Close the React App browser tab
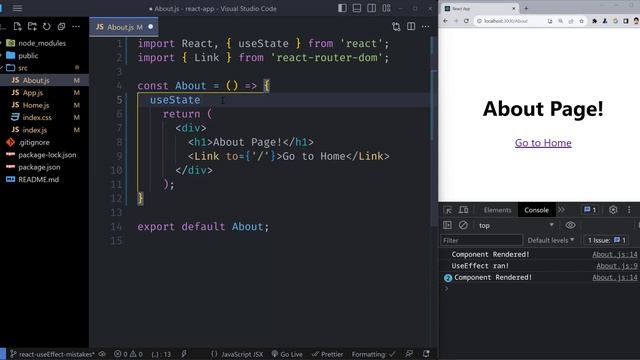 [x=513, y=9]
